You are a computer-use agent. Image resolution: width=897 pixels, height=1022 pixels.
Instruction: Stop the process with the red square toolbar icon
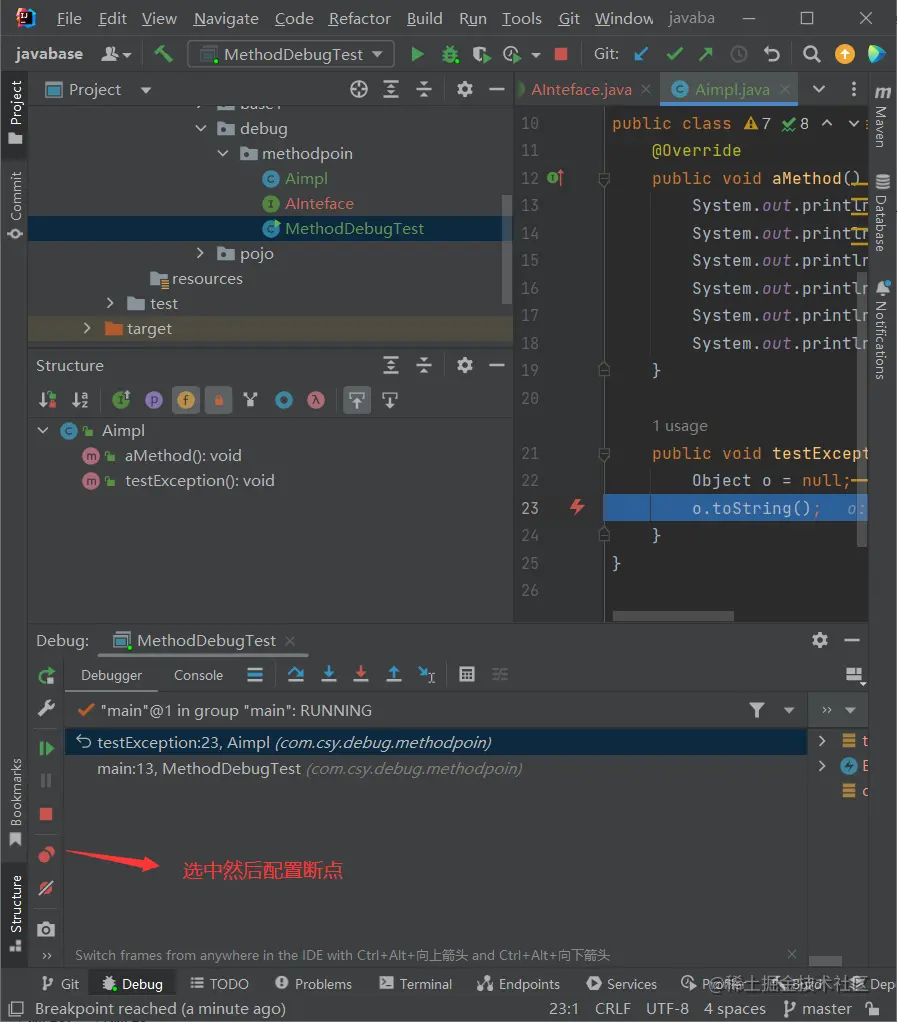(561, 54)
